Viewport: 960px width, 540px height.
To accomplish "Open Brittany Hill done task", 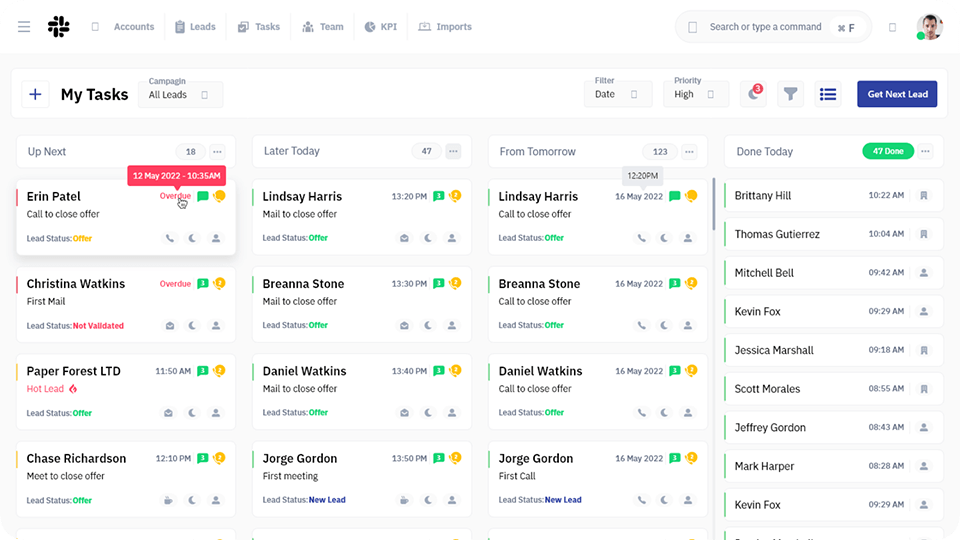I will [x=833, y=195].
